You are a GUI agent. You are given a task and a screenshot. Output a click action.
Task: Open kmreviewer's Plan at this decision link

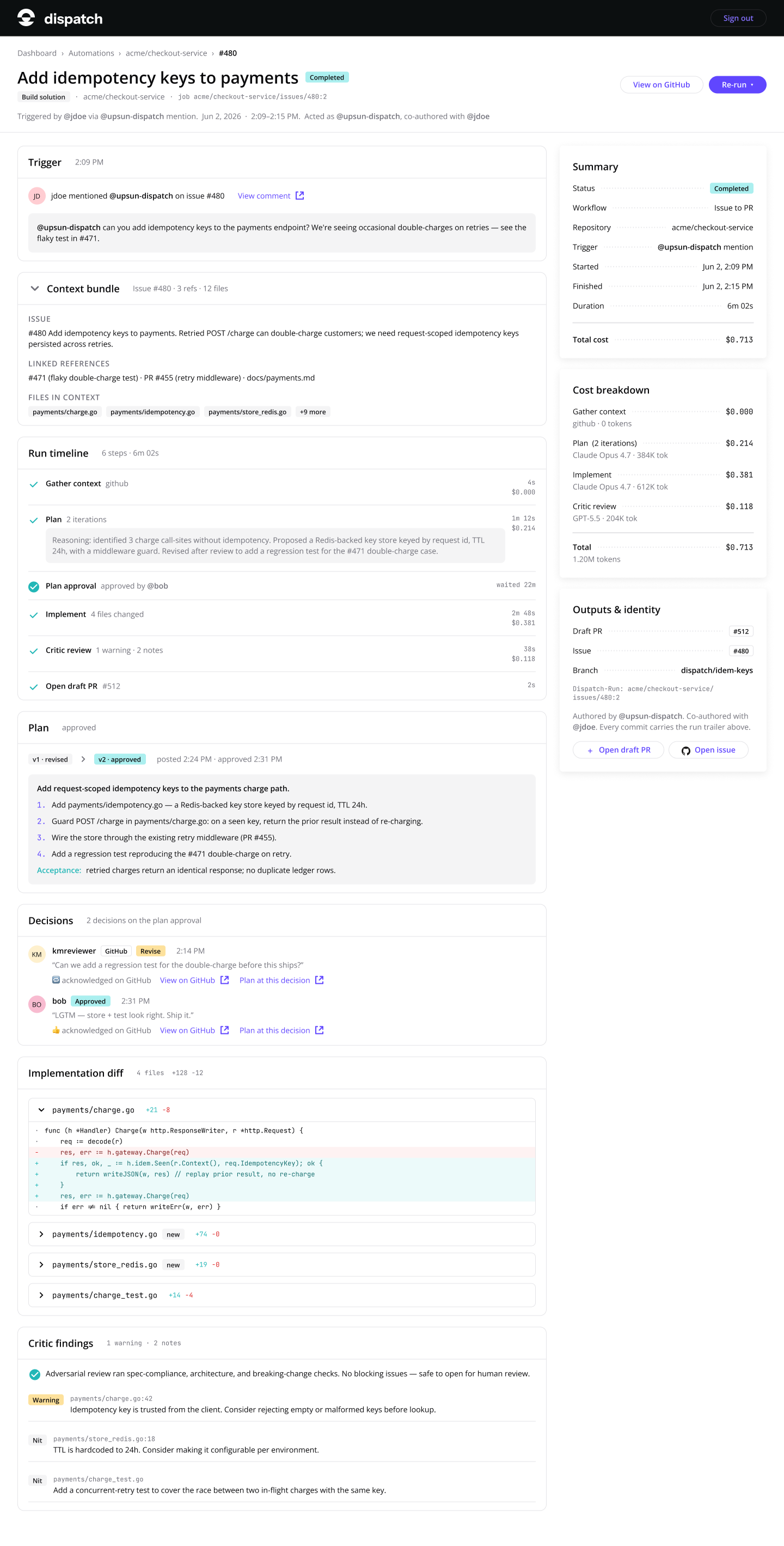pyautogui.click(x=275, y=980)
